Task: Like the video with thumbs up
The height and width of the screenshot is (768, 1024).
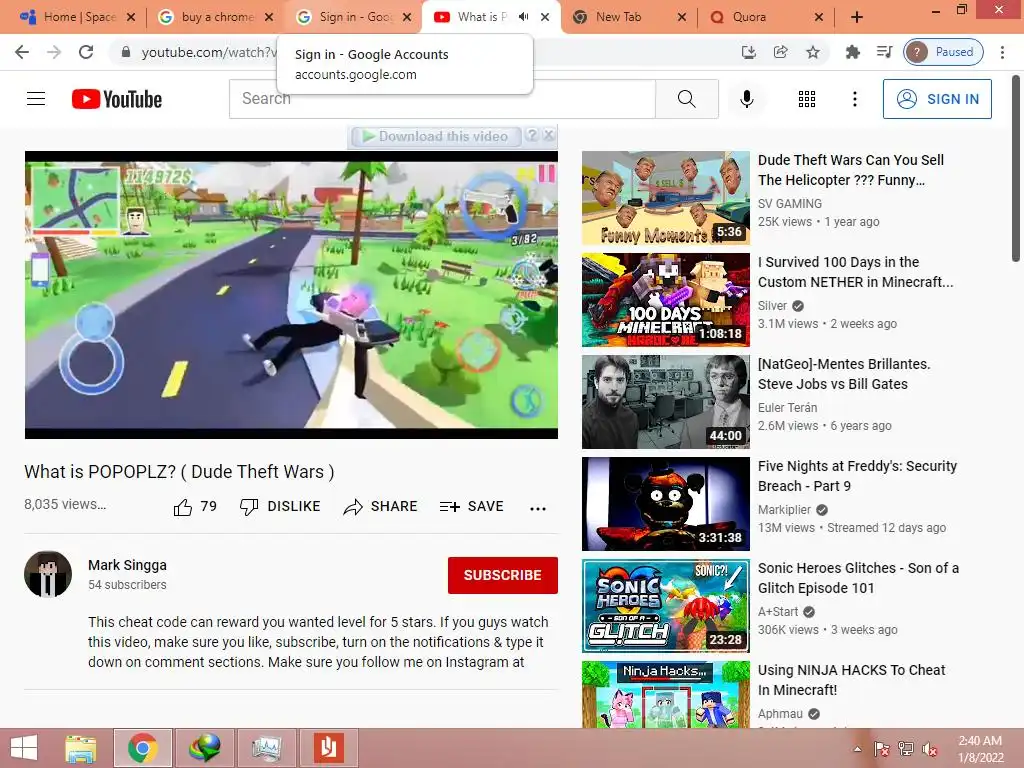Action: click(x=195, y=507)
